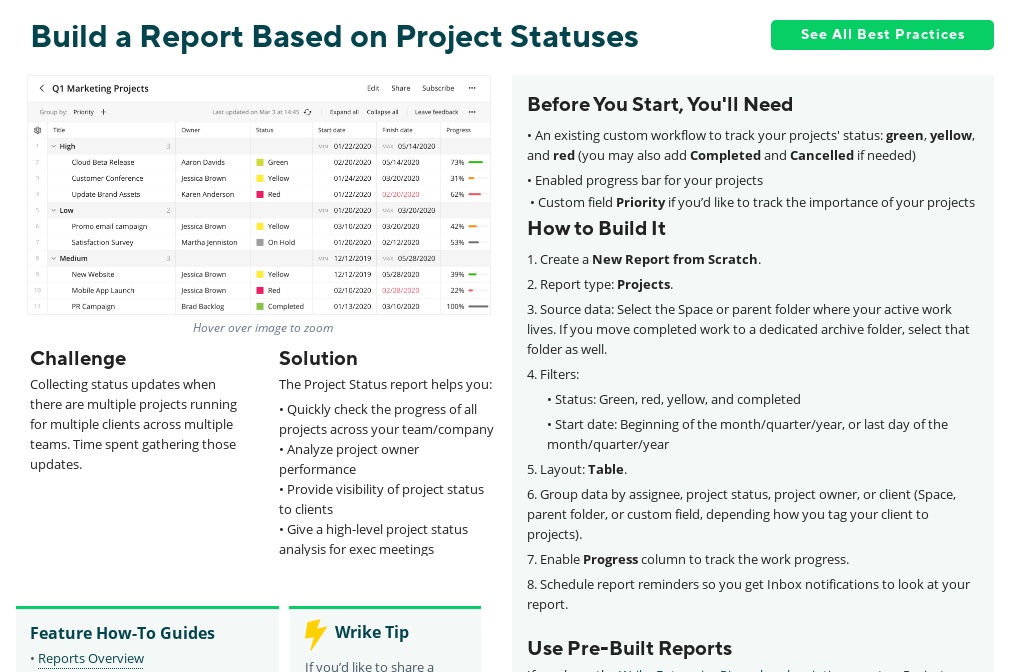Collapse the Low priority group
Viewport: 1024px width, 672px height.
pos(53,210)
